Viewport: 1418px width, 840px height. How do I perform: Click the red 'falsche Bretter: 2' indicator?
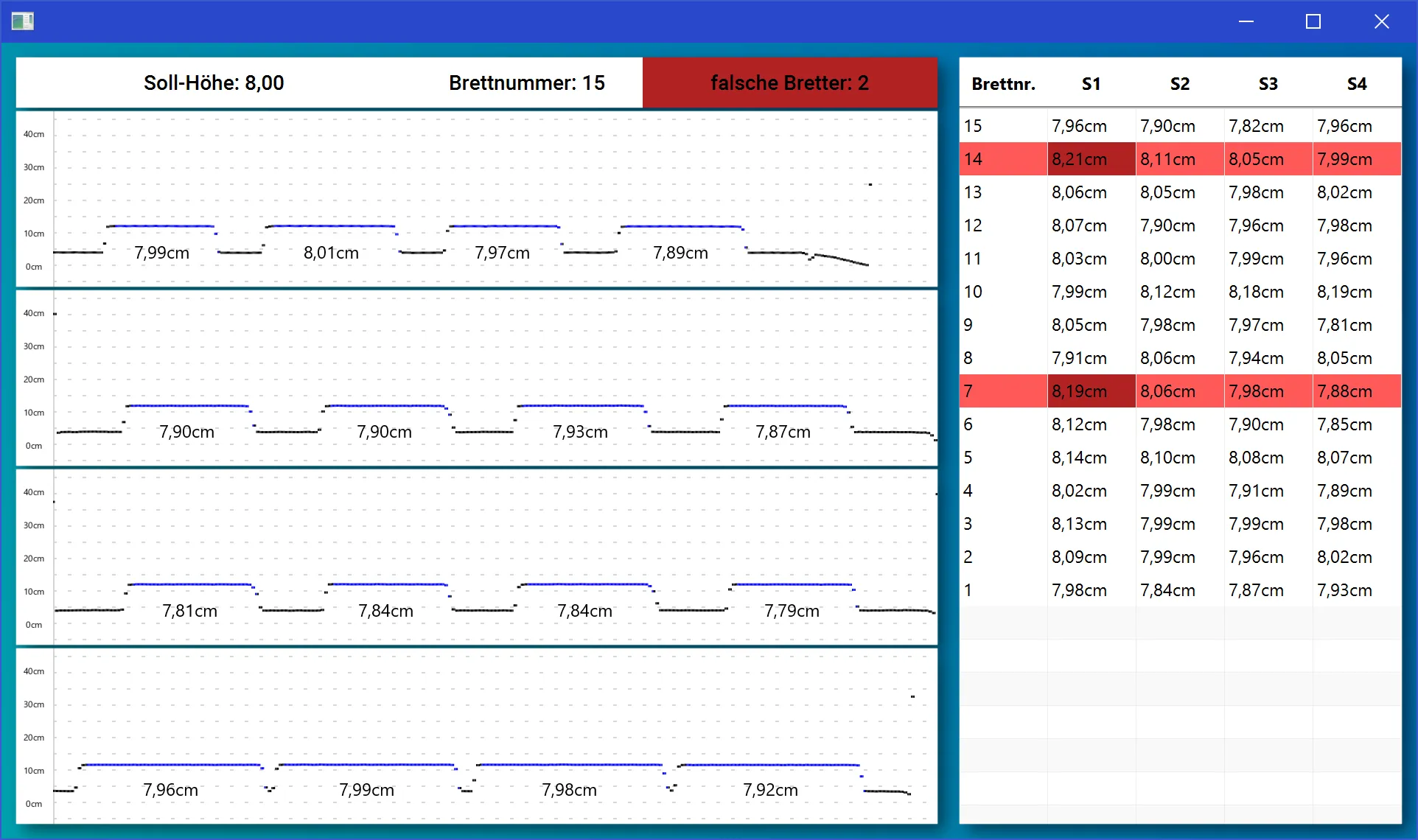point(789,83)
